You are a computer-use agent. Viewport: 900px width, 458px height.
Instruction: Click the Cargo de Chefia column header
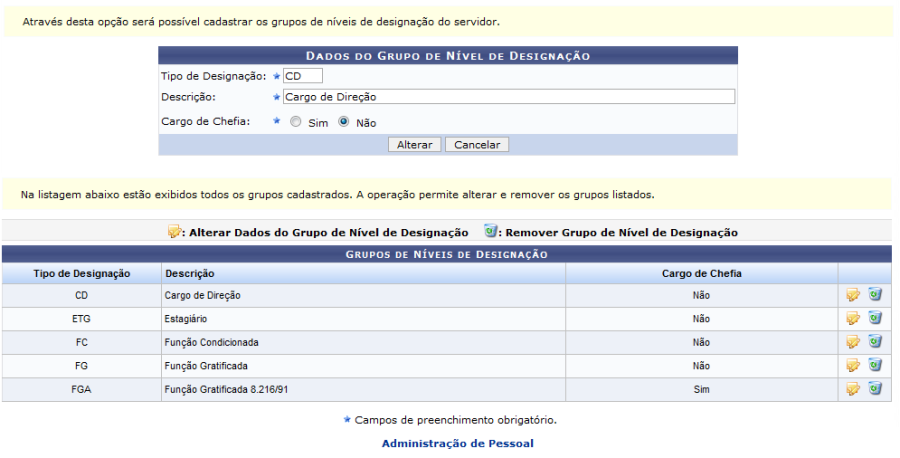click(701, 273)
